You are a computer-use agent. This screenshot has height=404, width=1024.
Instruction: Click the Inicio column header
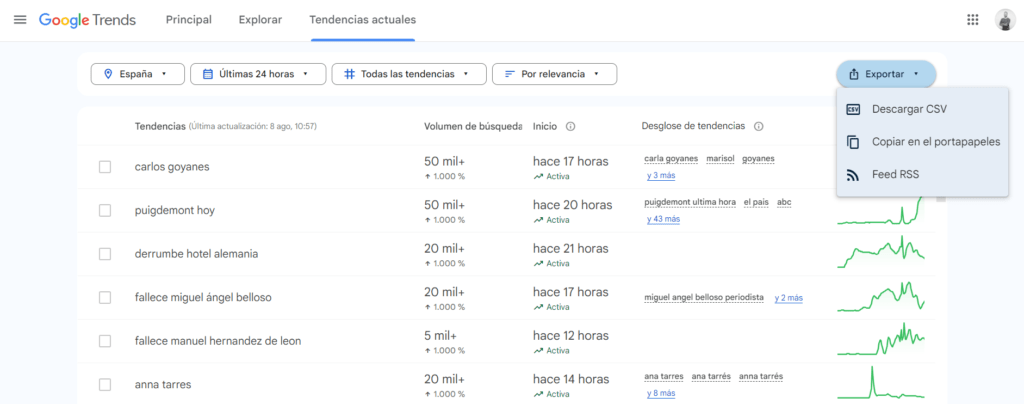(545, 127)
